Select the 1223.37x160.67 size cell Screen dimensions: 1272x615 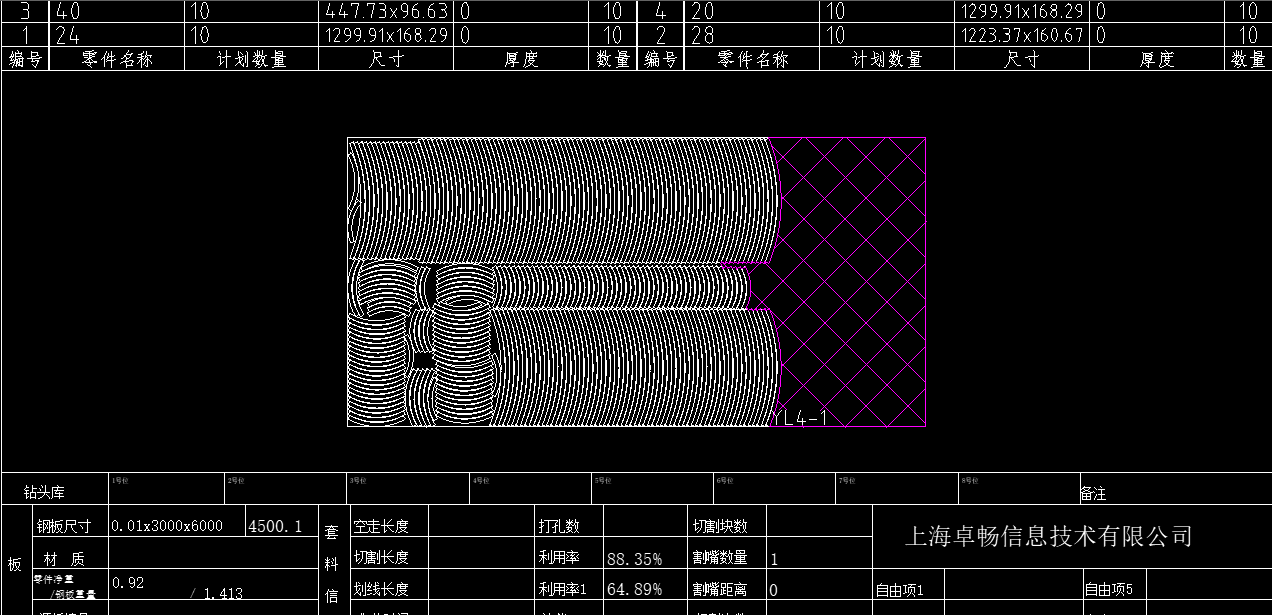pos(1022,36)
